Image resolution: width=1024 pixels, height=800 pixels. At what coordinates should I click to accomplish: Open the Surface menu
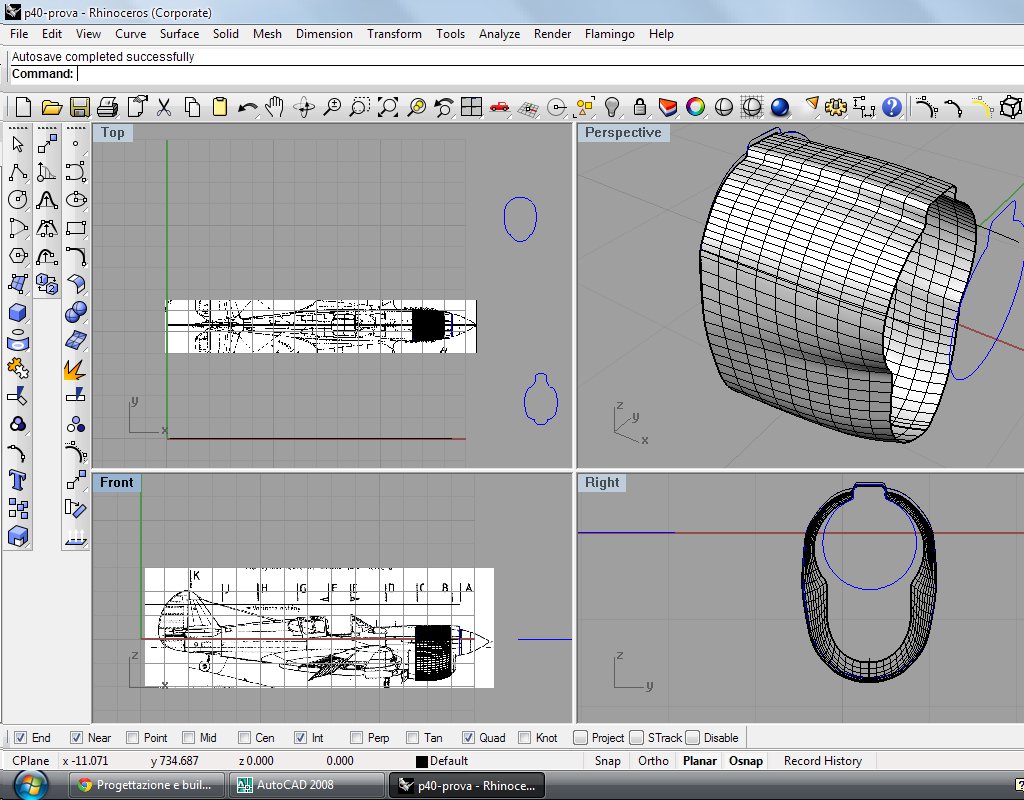[x=180, y=34]
